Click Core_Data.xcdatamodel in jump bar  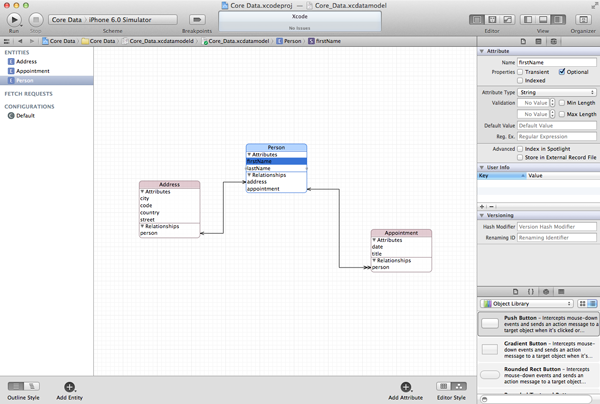[235, 41]
